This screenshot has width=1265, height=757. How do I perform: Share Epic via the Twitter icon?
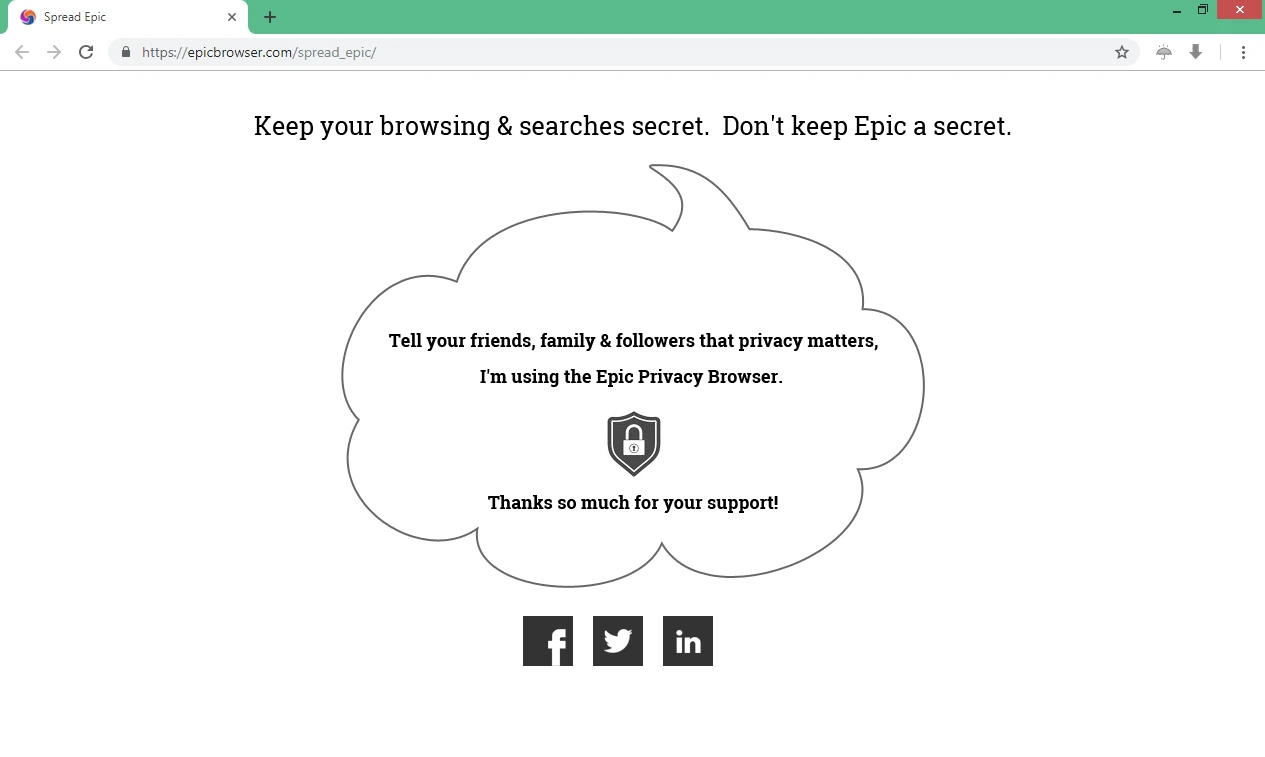(x=618, y=641)
